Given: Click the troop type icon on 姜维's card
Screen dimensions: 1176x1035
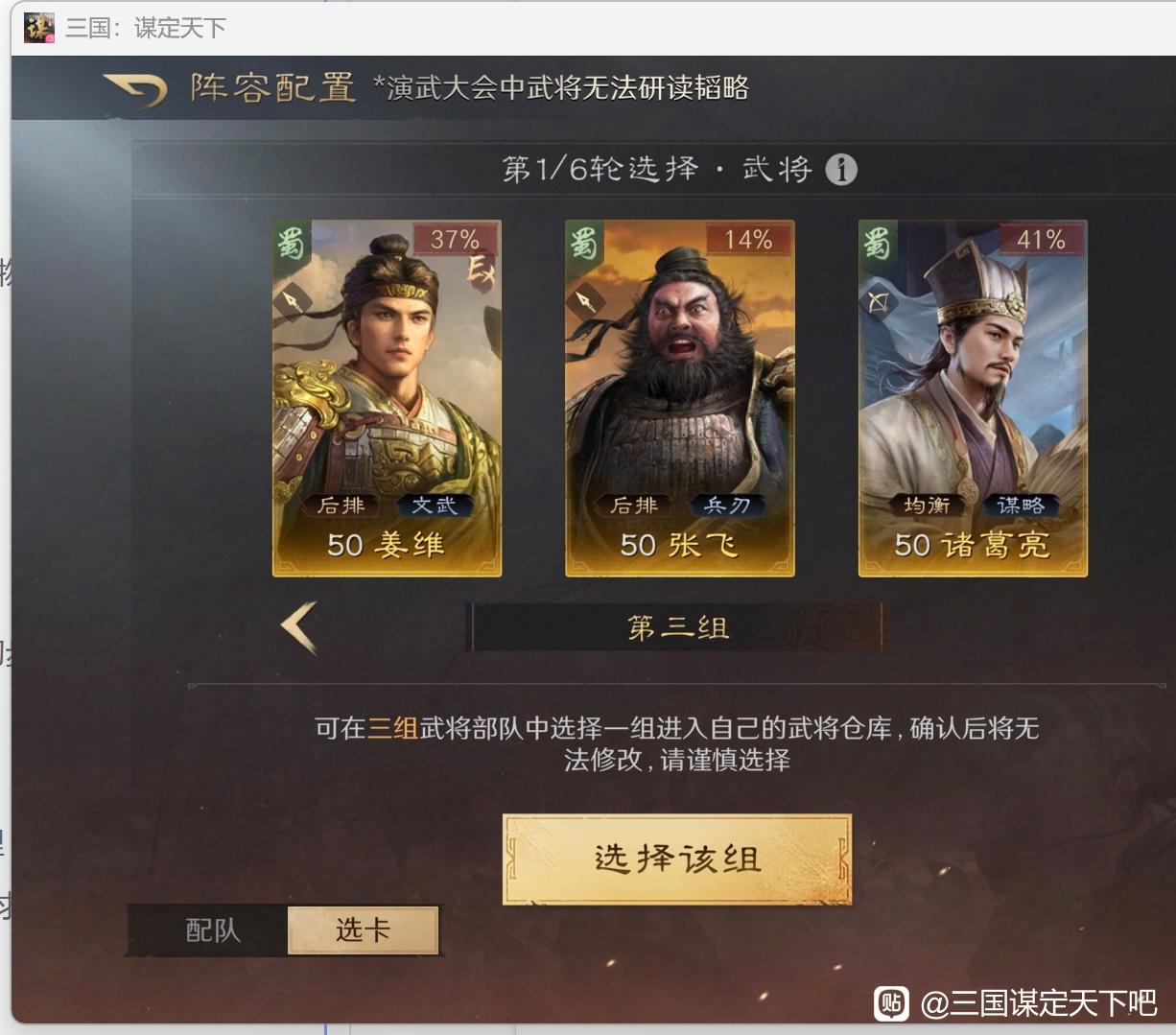Looking at the screenshot, I should [x=292, y=301].
